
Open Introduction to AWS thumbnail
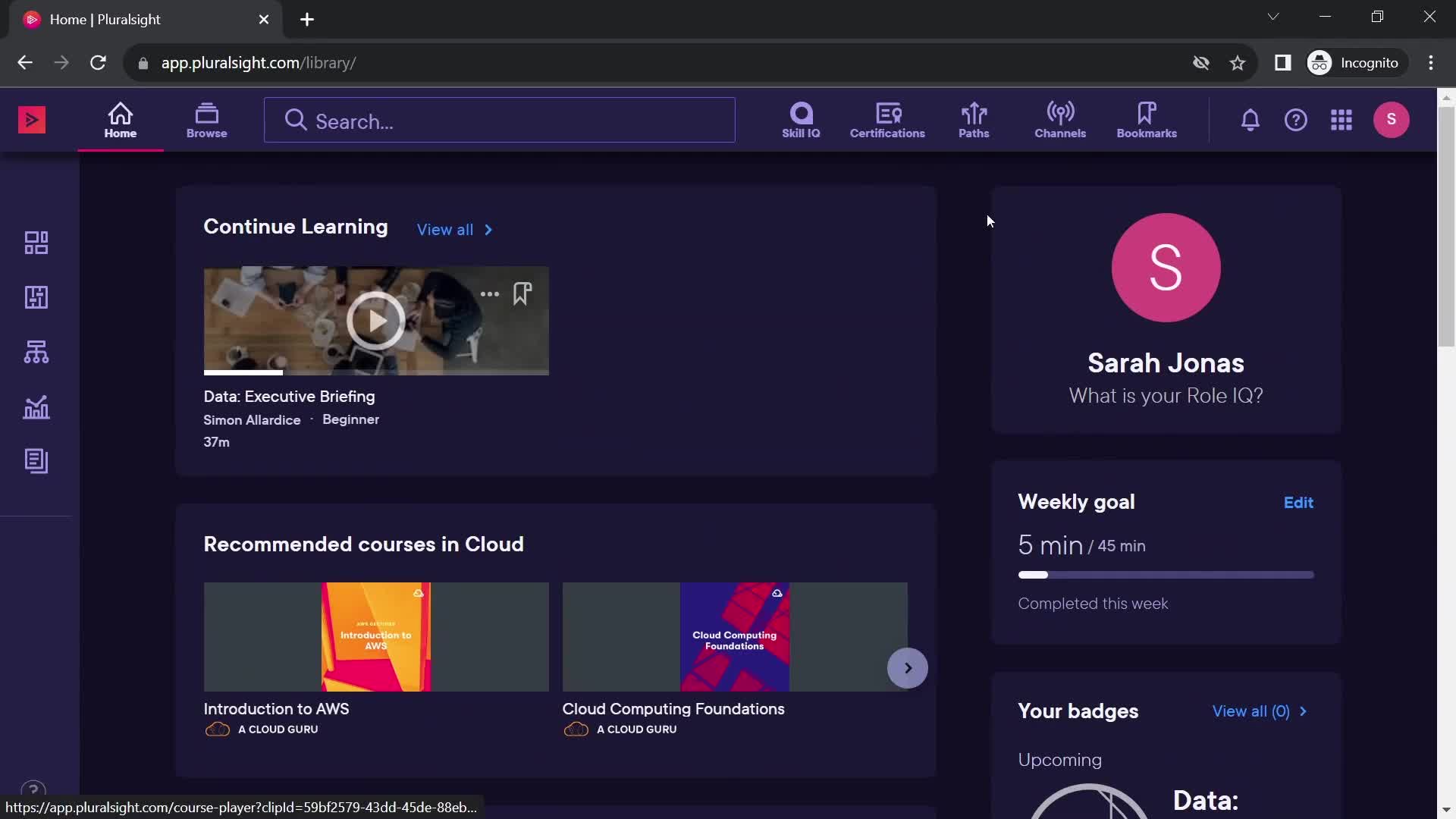click(376, 637)
